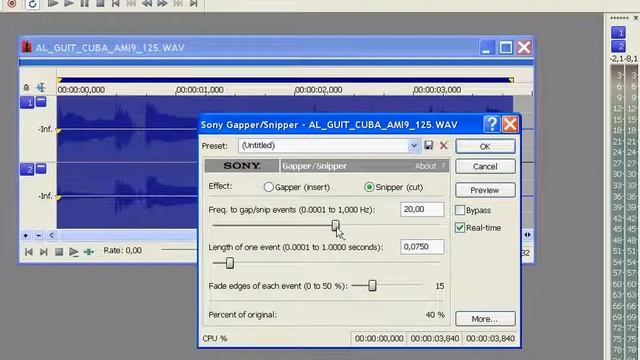Click Cancel in the Gapper/Snipper dialog

[485, 167]
